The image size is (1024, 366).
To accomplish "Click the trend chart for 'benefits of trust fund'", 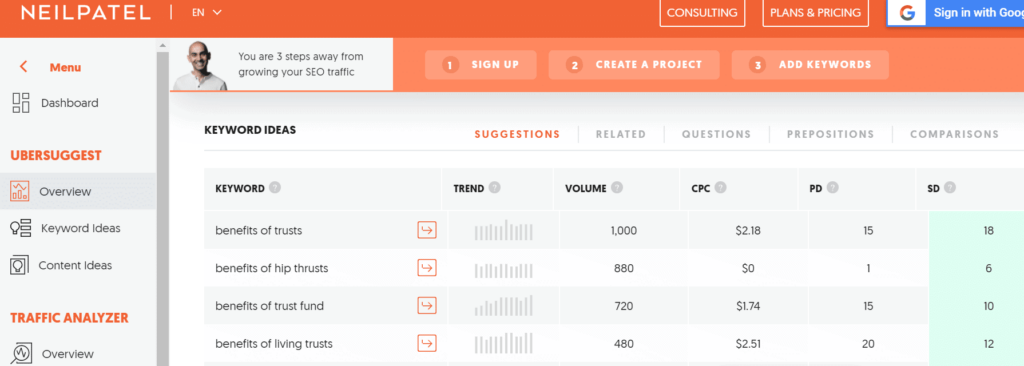I will point(504,306).
